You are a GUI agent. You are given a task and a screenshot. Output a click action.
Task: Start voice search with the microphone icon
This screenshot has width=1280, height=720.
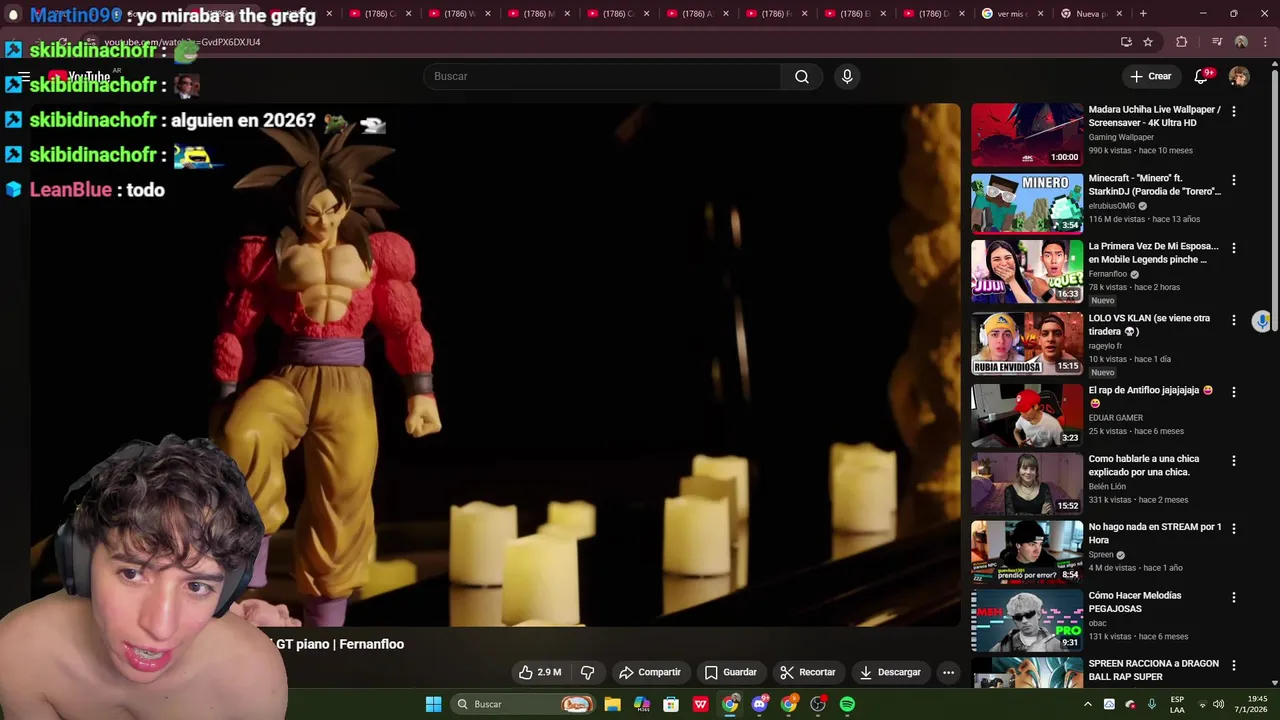pos(847,77)
